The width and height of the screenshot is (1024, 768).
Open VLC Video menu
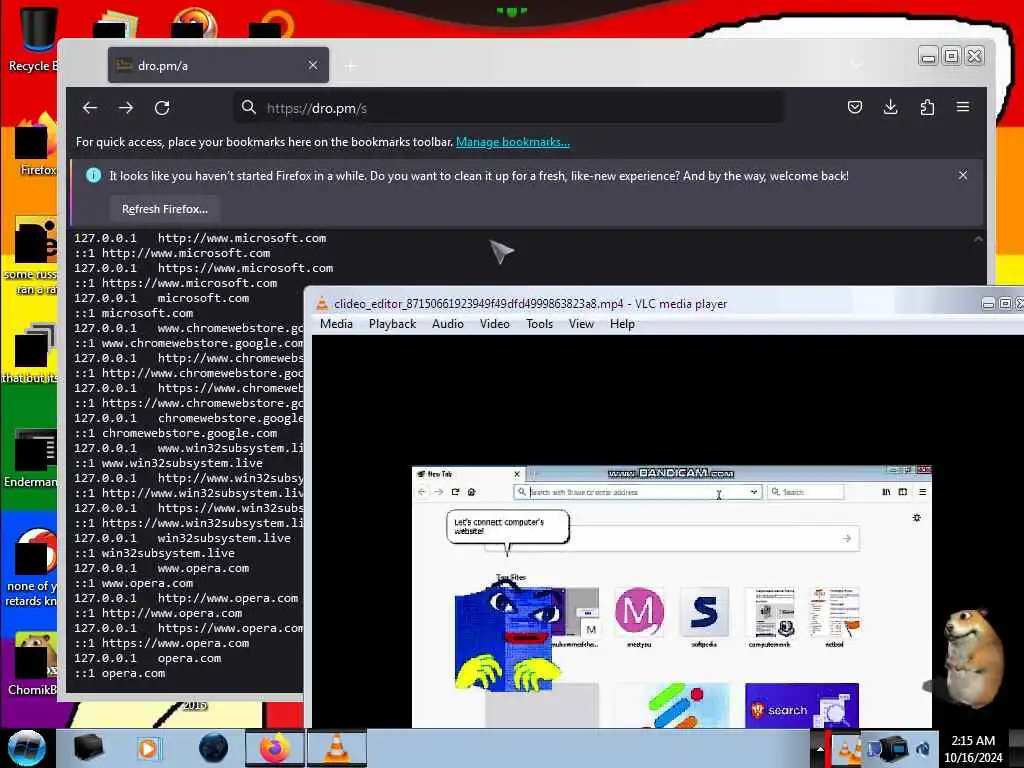pyautogui.click(x=494, y=324)
